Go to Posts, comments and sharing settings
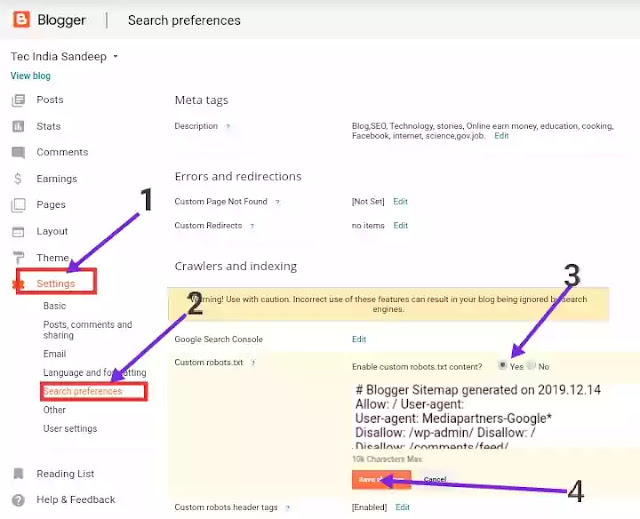Screen dimensions: 640x519 [88, 330]
